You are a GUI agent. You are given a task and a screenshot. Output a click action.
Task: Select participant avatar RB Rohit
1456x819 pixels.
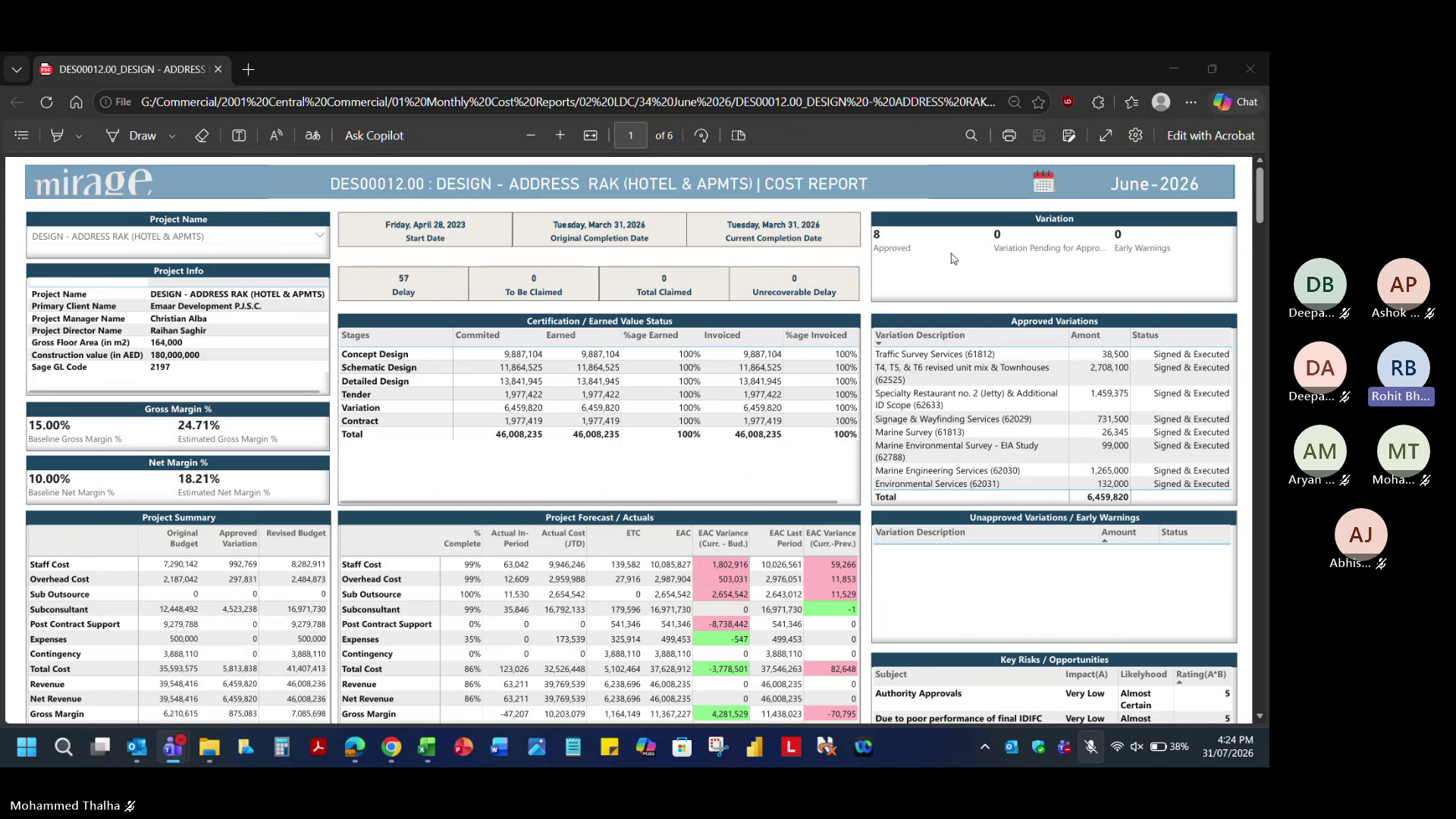pyautogui.click(x=1403, y=368)
